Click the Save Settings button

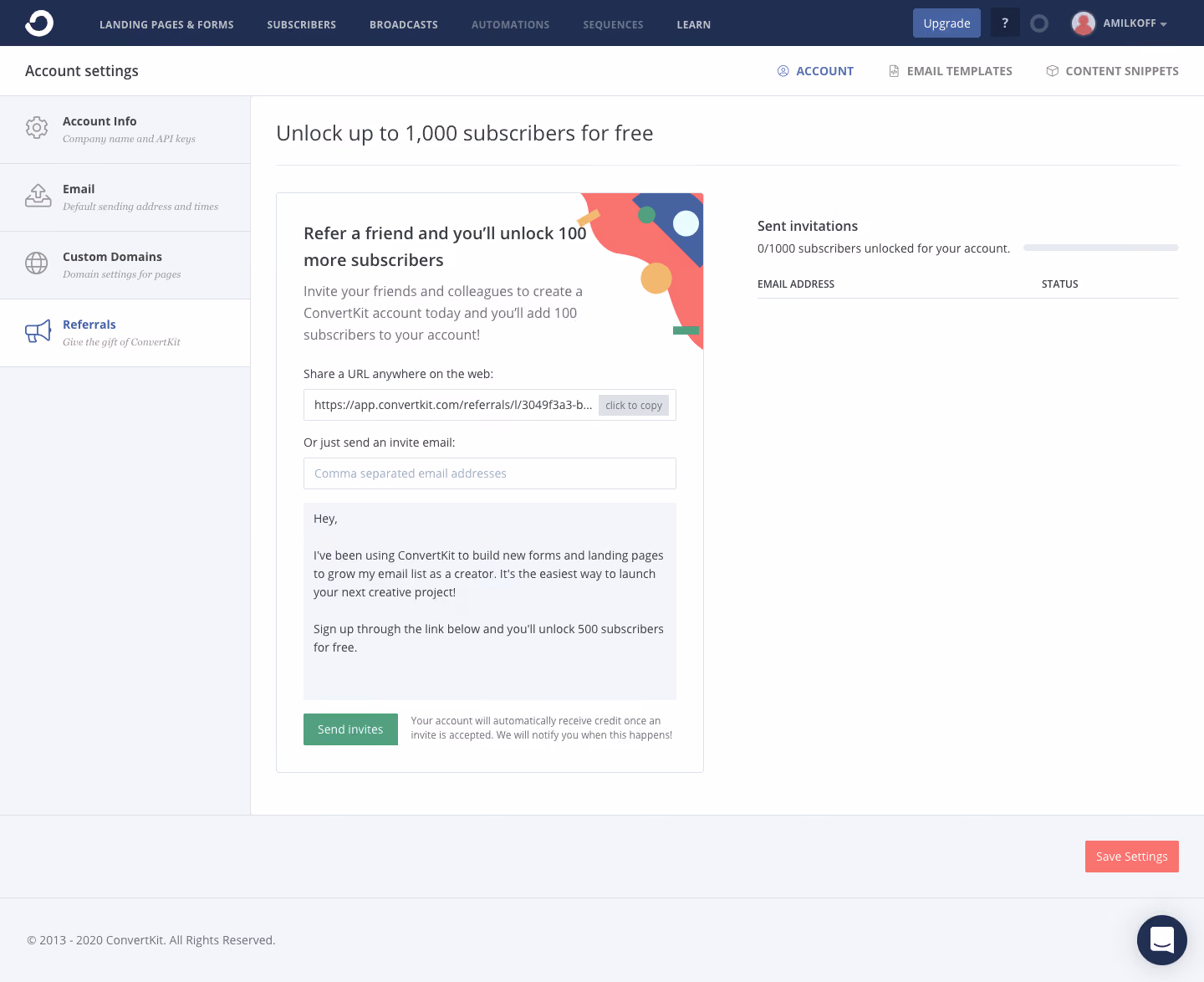click(x=1132, y=857)
